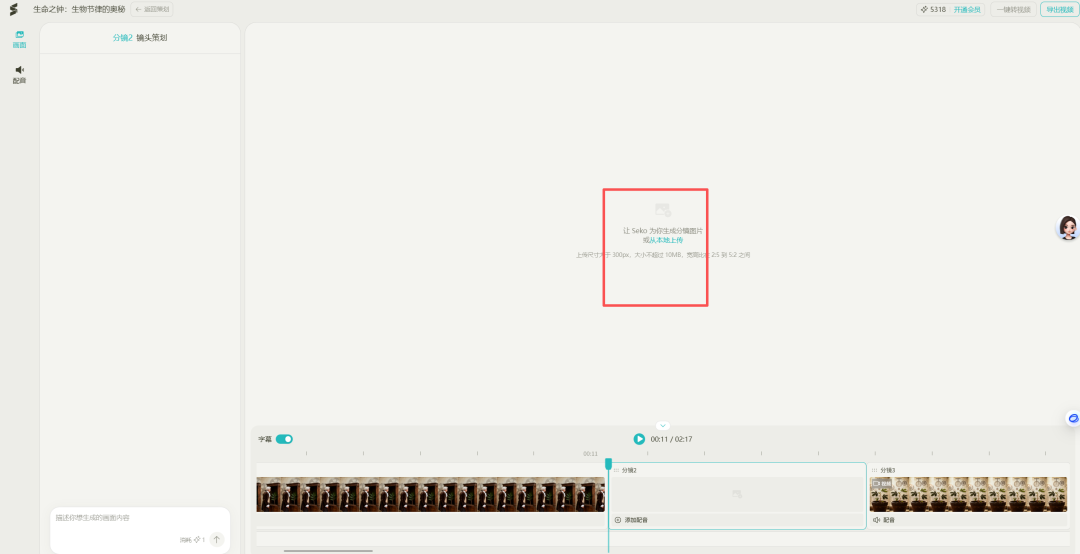Click the 从本地上传 upload link
This screenshot has width=1080, height=554.
click(x=666, y=240)
